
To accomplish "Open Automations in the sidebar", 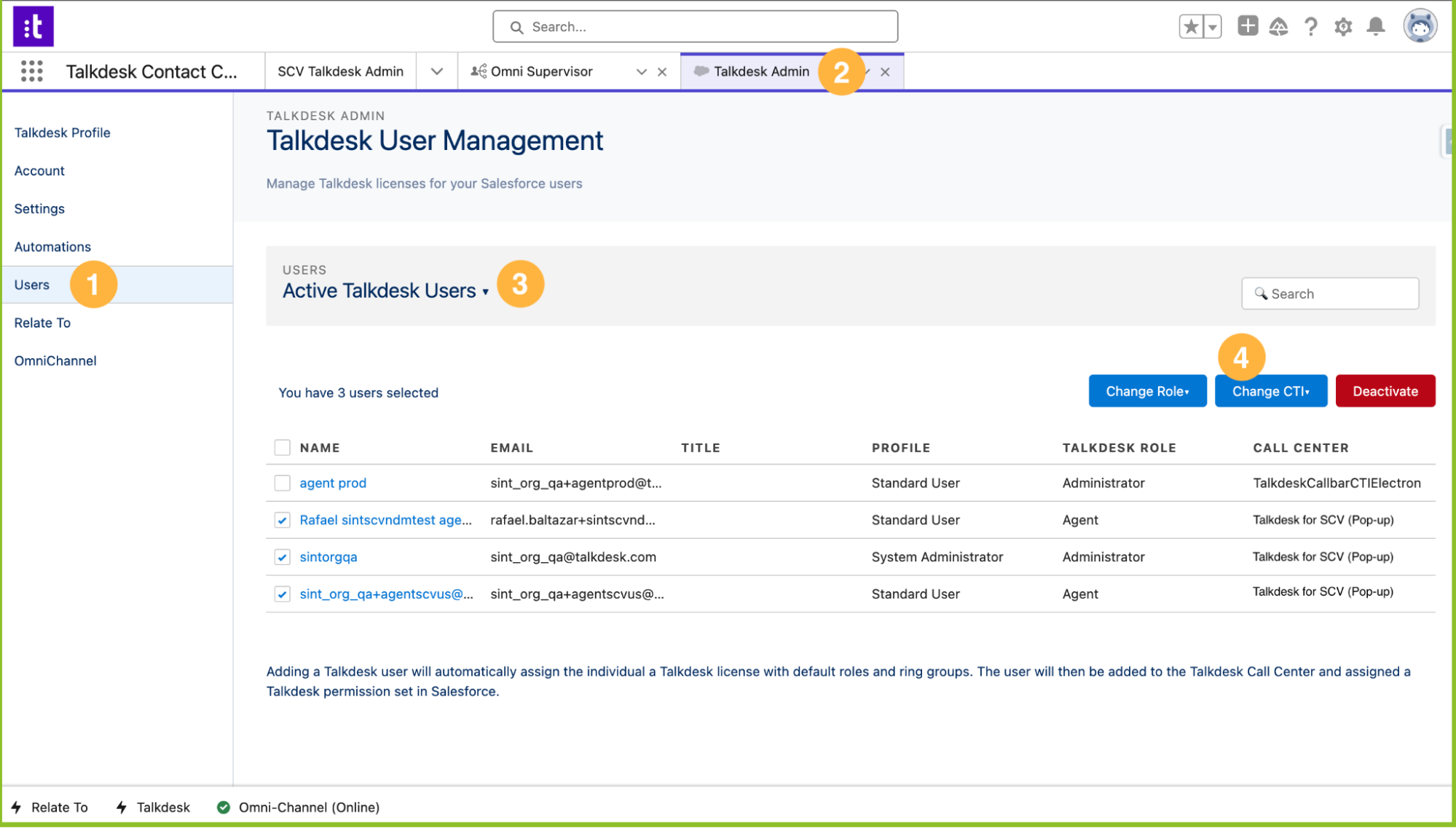I will tap(52, 247).
